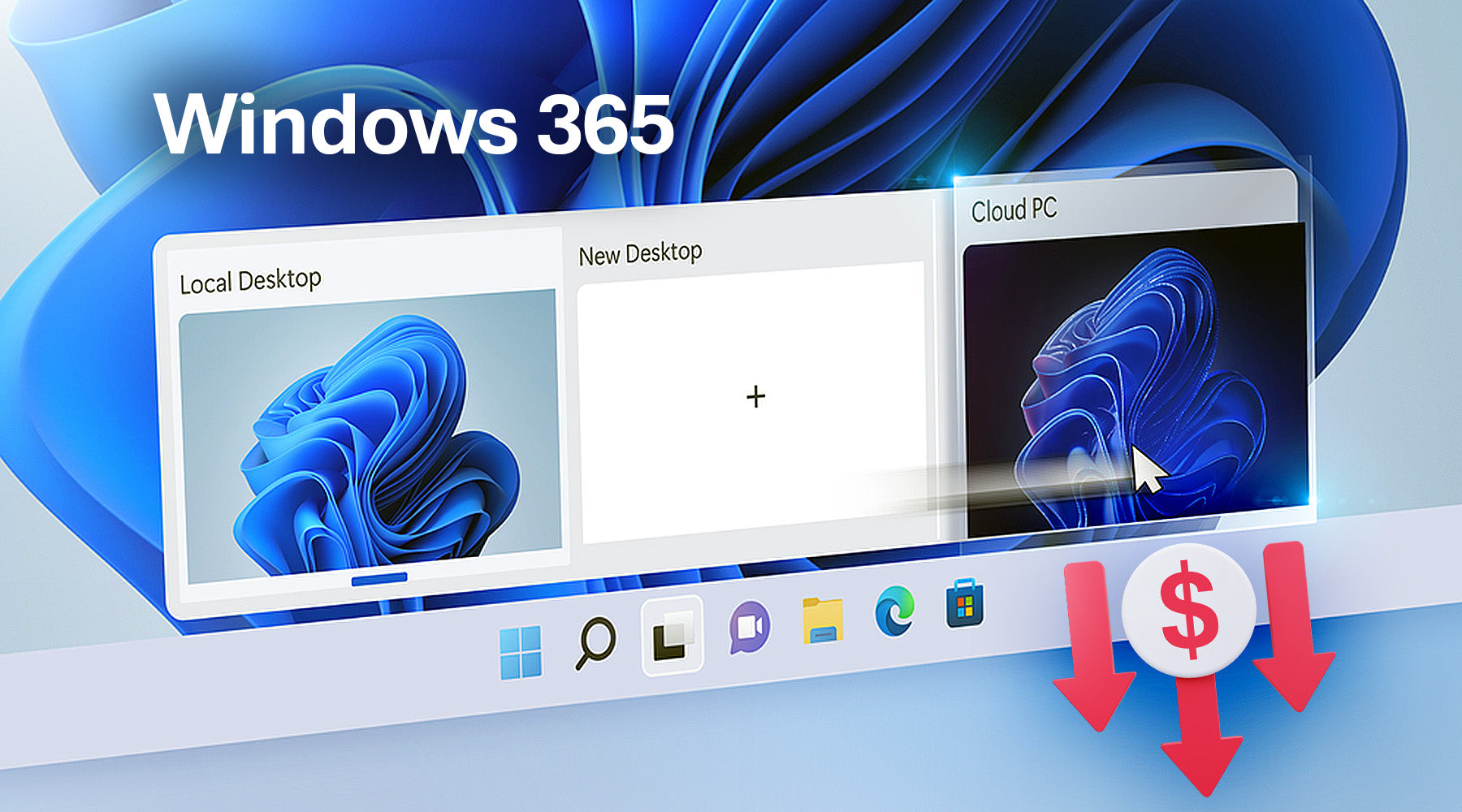Screen dimensions: 1462x812
Task: Open the Windows Start menu
Action: (521, 653)
